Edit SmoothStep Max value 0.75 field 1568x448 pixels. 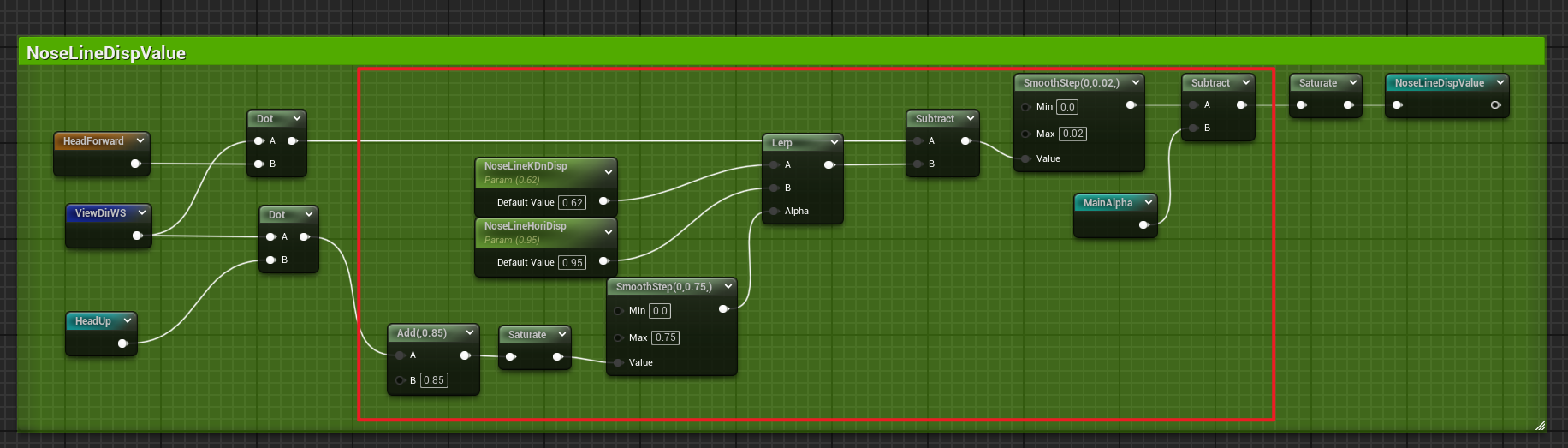tap(665, 337)
